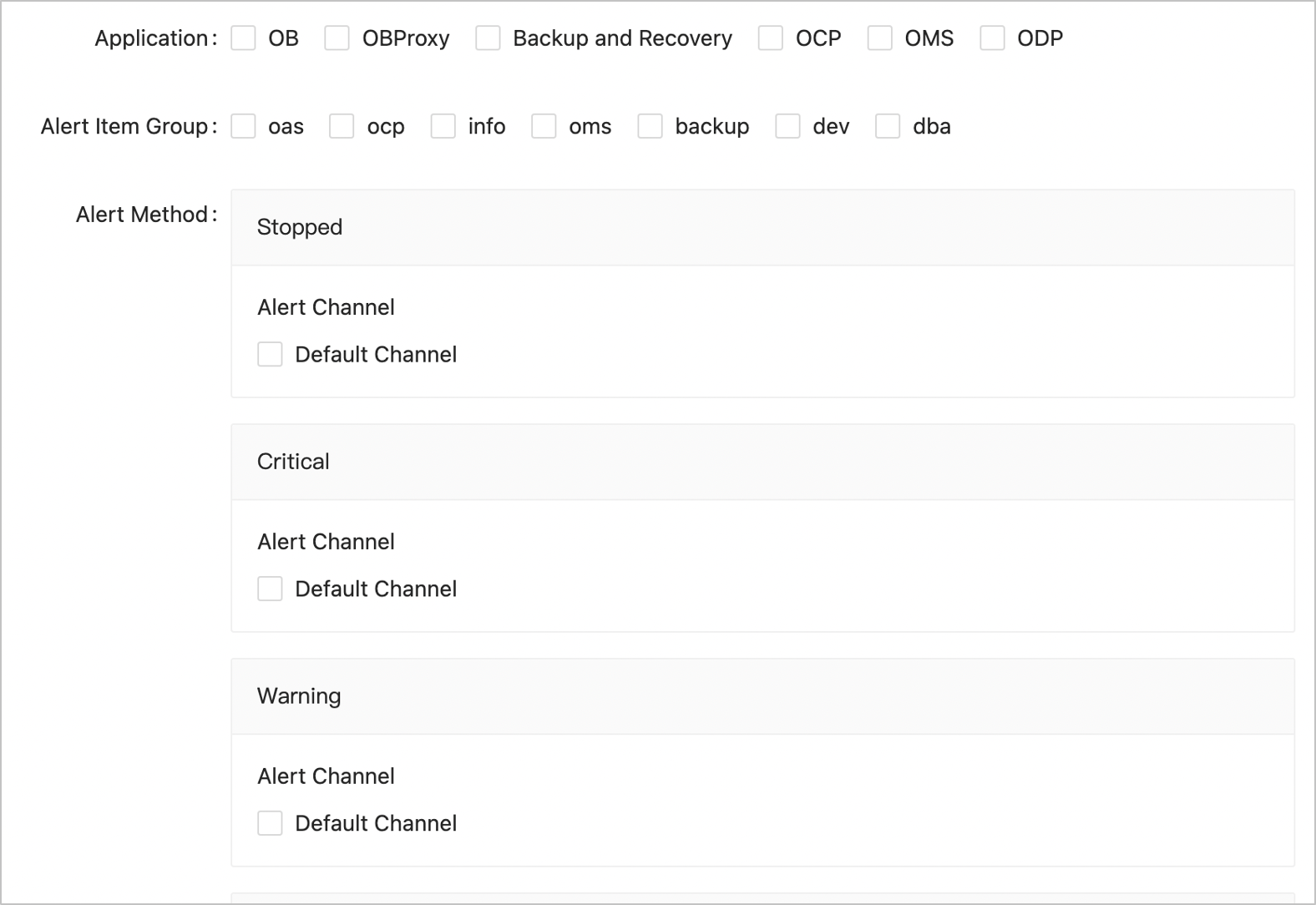Enable the OB application checkbox
The height and width of the screenshot is (905, 1316).
(x=243, y=38)
